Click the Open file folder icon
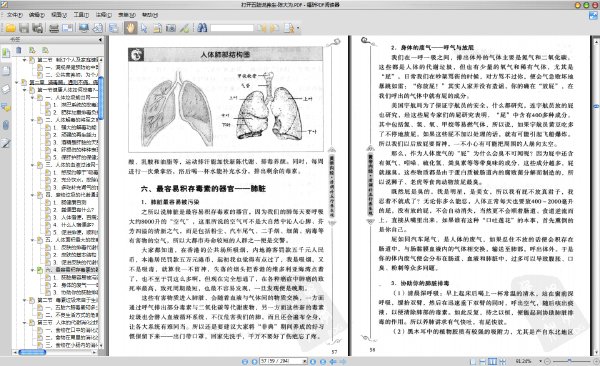Image resolution: width=600 pixels, height=366 pixels. click(11, 28)
